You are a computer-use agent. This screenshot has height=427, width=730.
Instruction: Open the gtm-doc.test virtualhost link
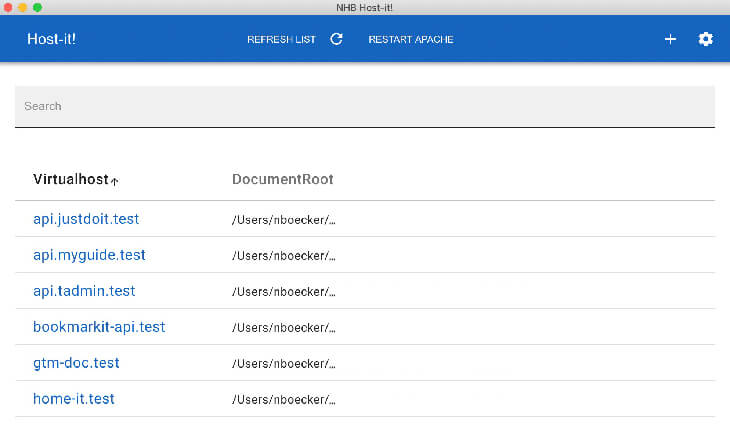point(76,363)
